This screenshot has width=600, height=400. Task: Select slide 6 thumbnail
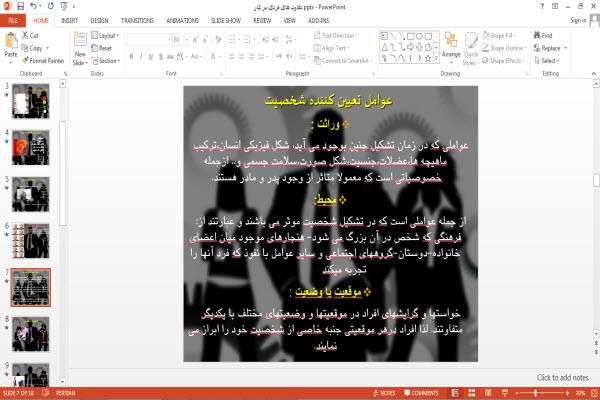coord(31,241)
